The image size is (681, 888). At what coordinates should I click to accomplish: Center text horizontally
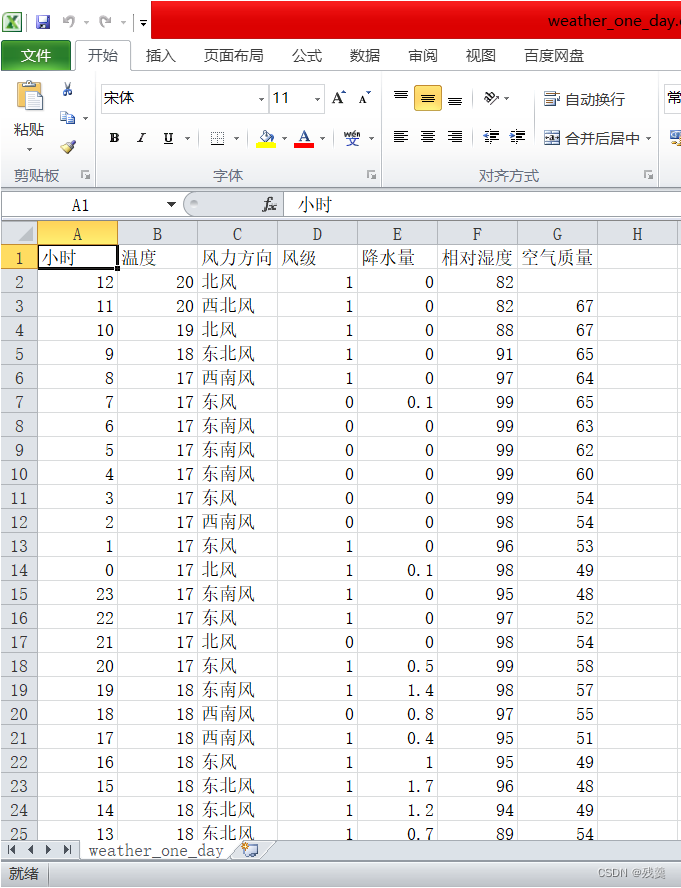428,137
